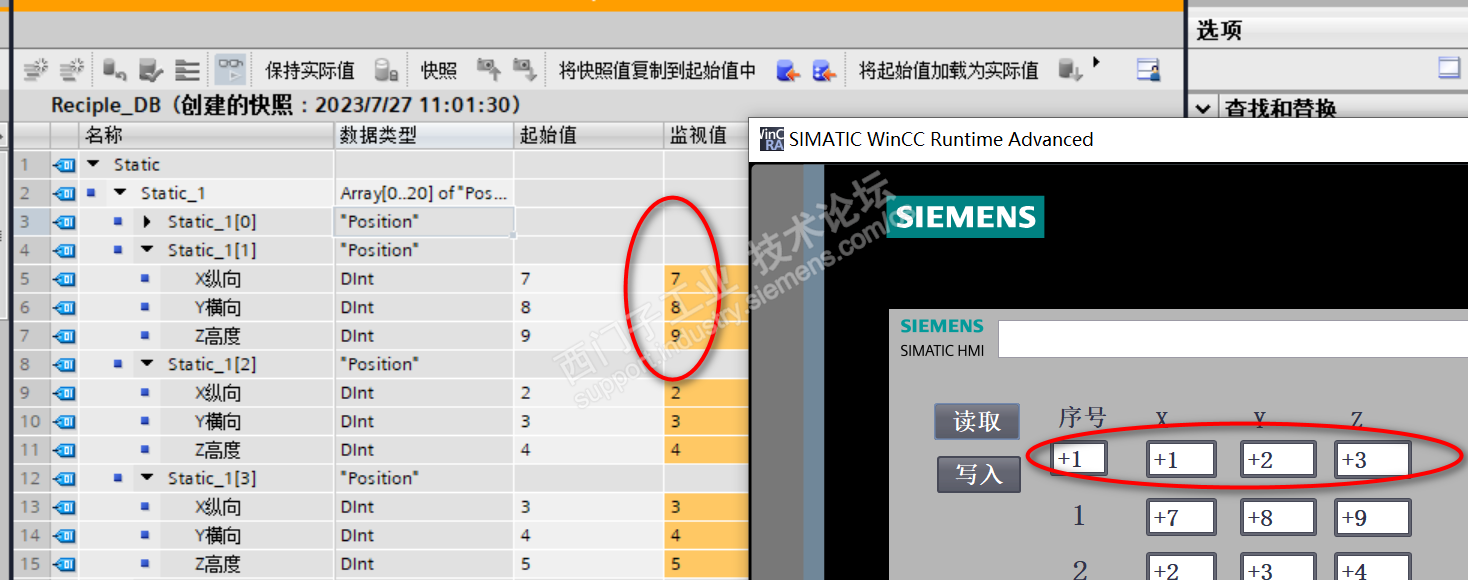1468x580 pixels.
Task: Collapse the 查找和替换 section
Action: click(x=1204, y=108)
